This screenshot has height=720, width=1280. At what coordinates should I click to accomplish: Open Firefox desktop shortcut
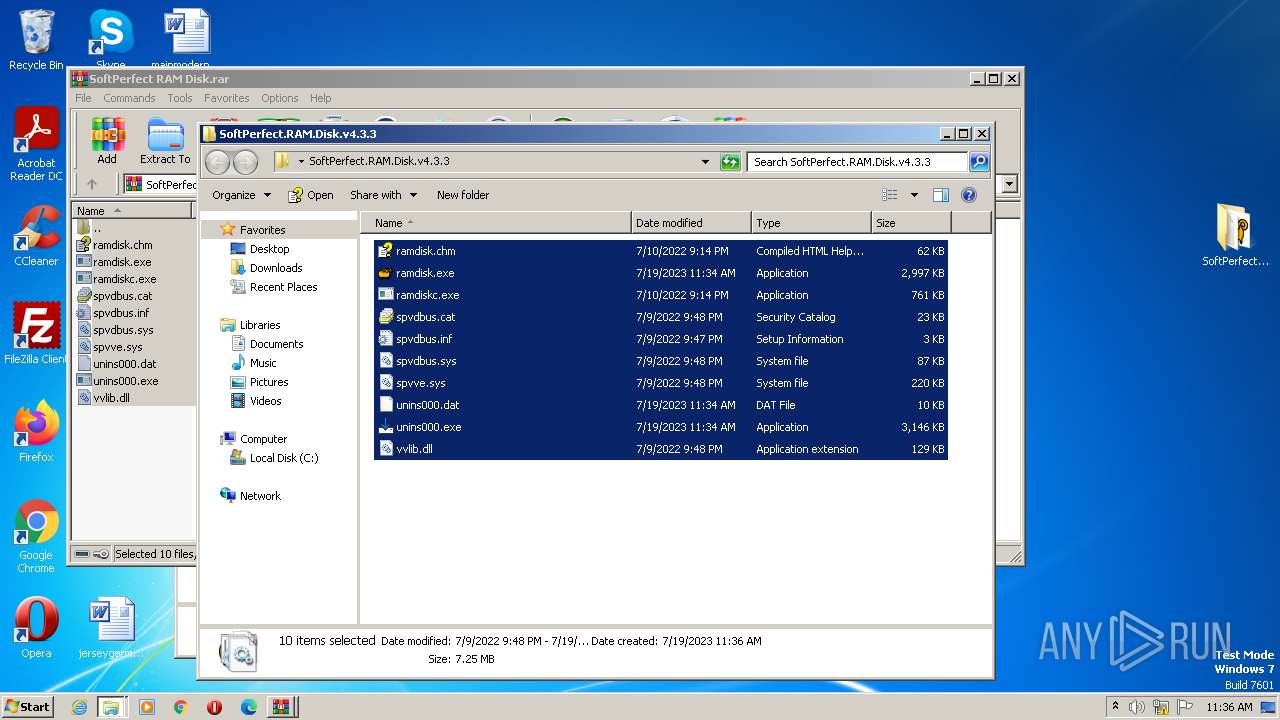[36, 432]
